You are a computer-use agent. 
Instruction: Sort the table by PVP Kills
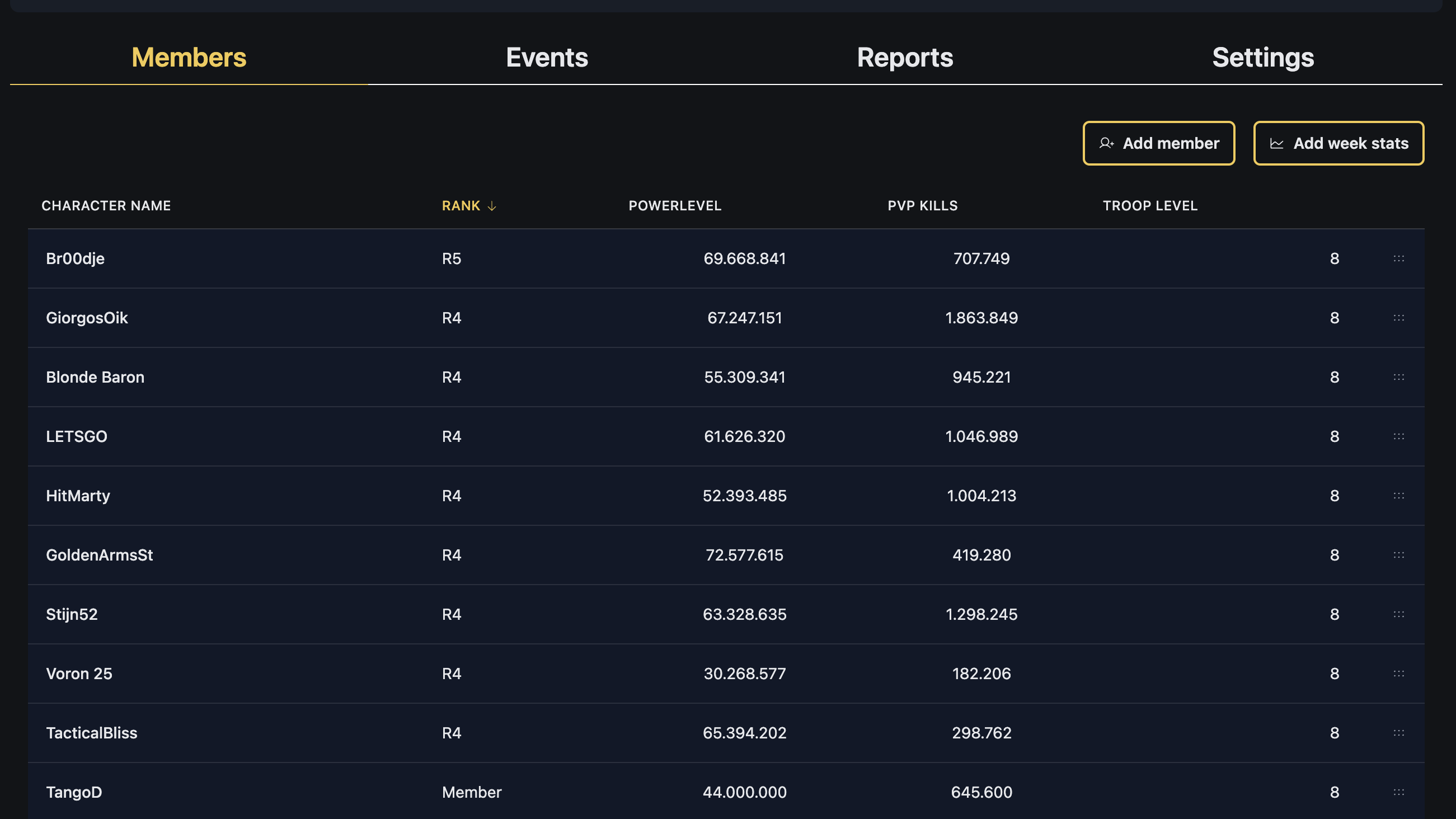[x=921, y=206]
